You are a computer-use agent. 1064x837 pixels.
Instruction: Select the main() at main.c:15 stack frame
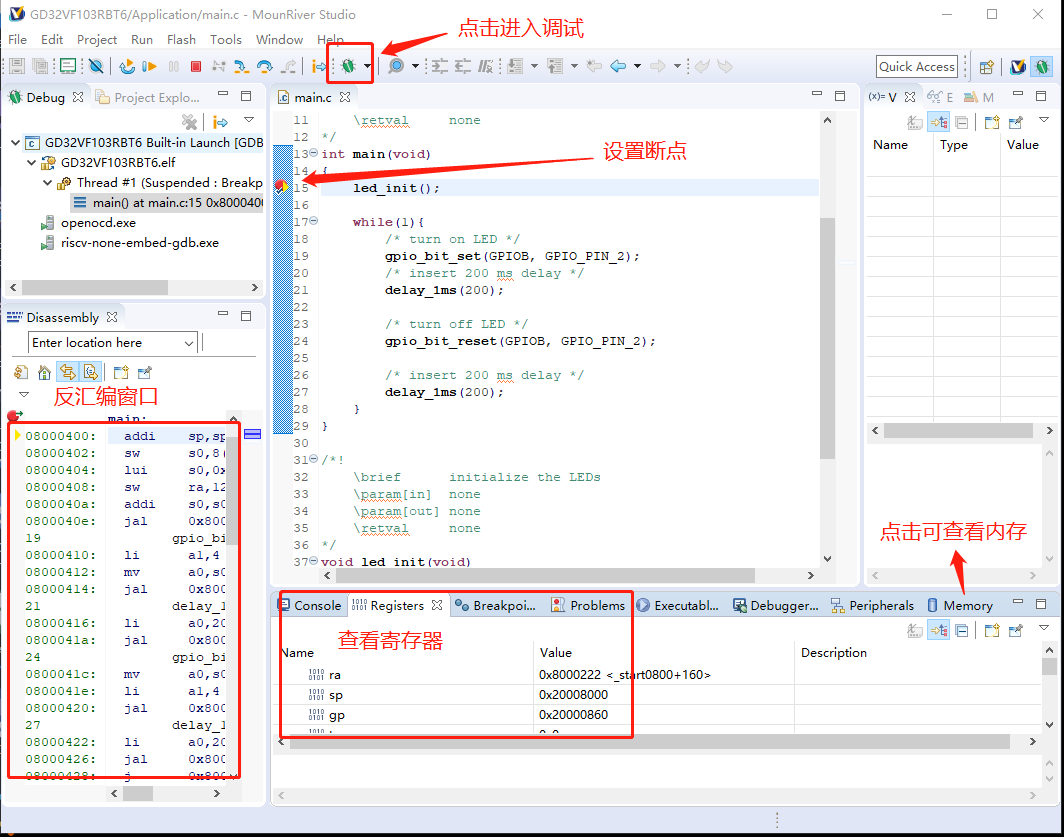point(167,202)
